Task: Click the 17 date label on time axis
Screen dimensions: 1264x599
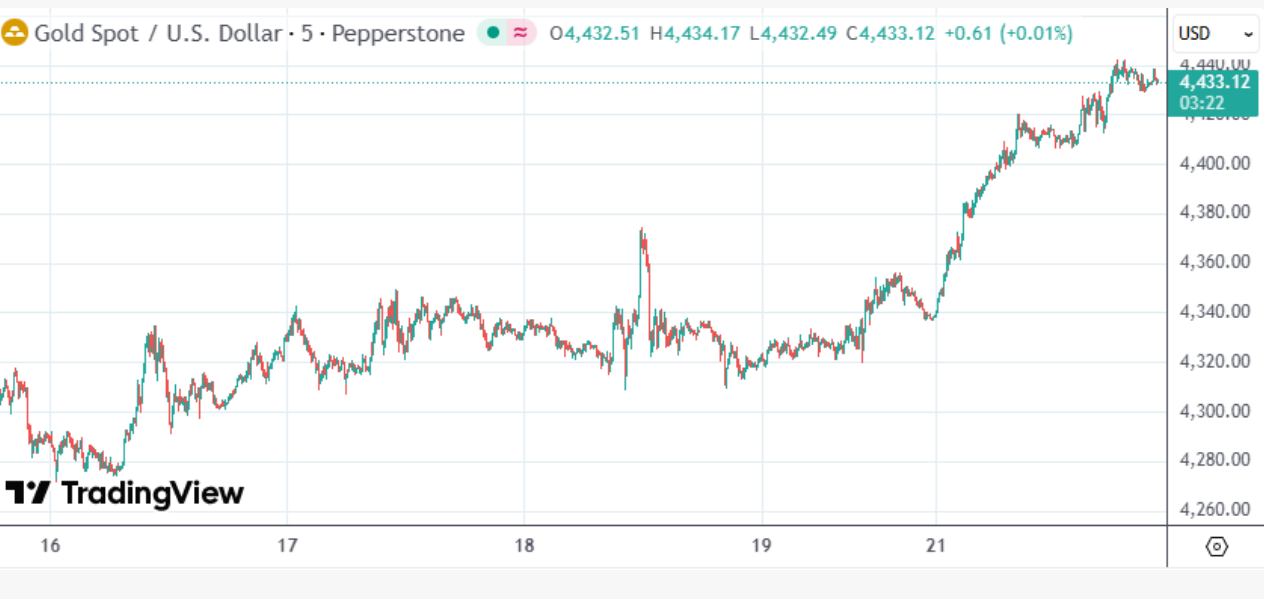Action: coord(287,546)
